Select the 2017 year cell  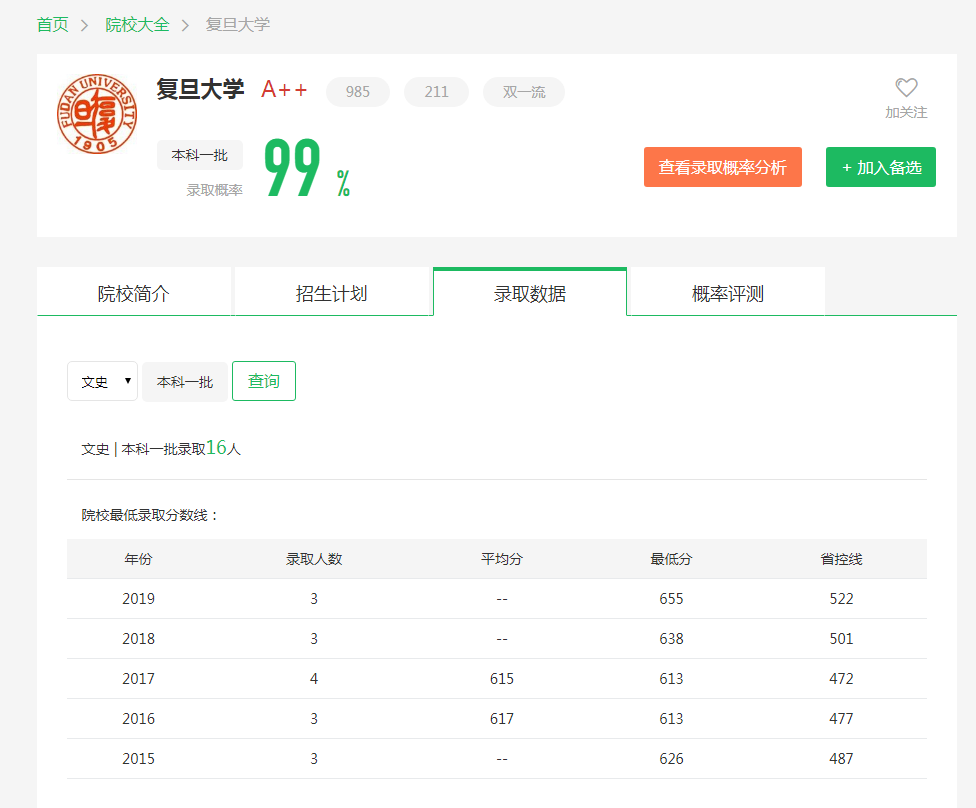coord(138,679)
